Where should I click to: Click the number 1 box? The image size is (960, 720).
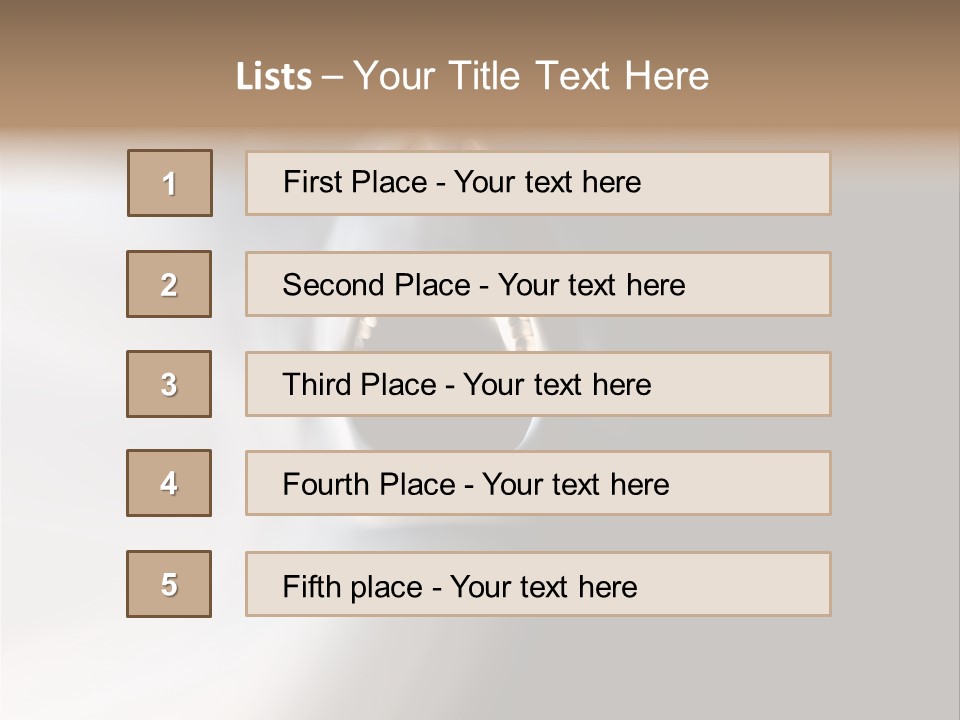point(170,183)
